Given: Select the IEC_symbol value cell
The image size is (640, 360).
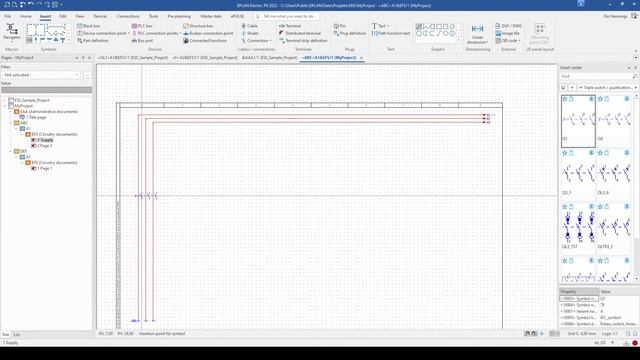Looking at the screenshot, I should click(618, 318).
